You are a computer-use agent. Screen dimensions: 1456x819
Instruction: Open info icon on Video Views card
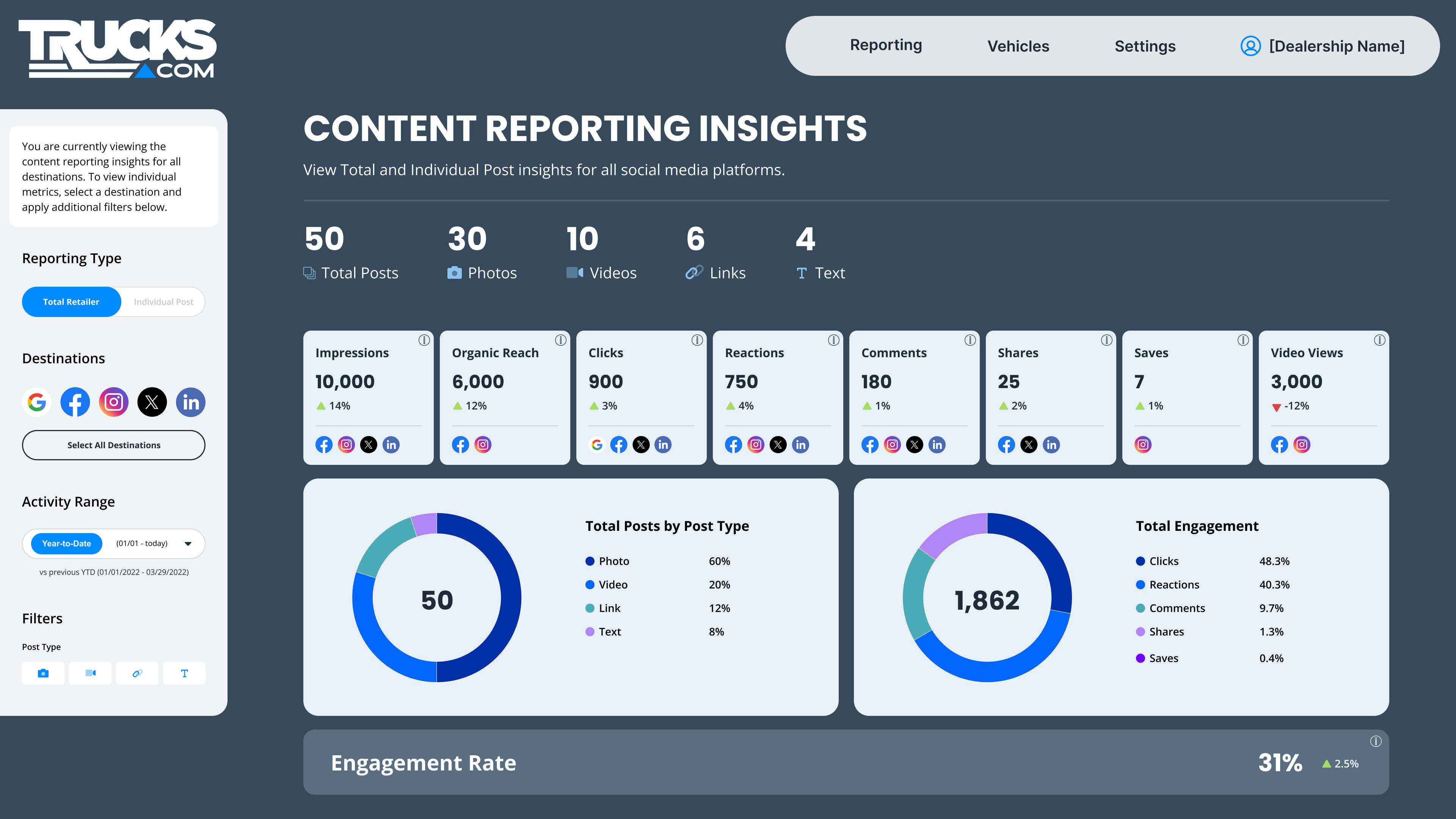coord(1379,340)
